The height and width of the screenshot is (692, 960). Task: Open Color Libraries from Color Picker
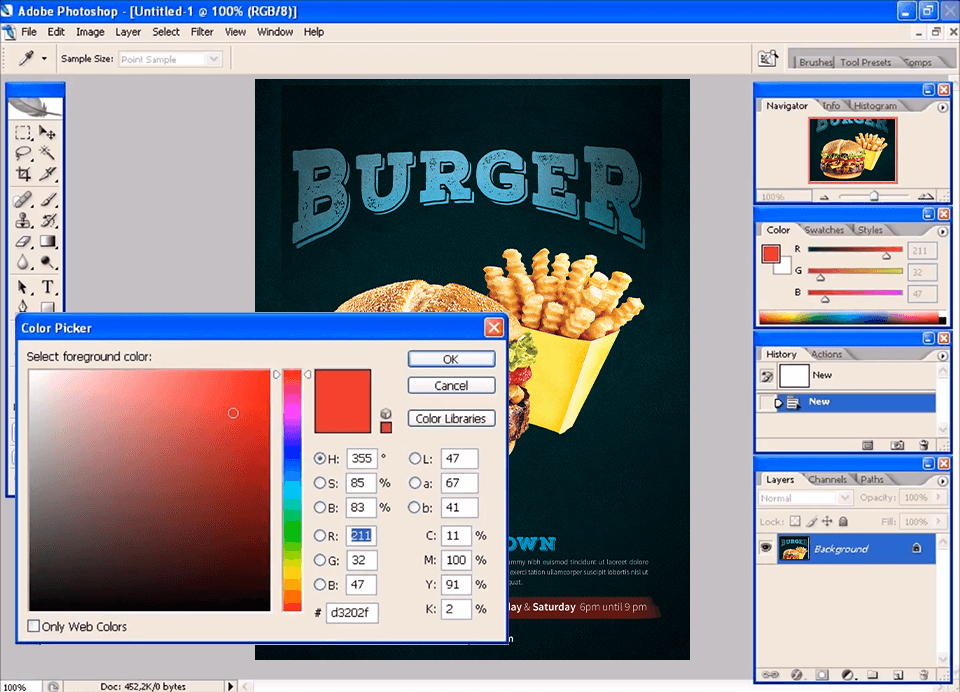click(451, 419)
